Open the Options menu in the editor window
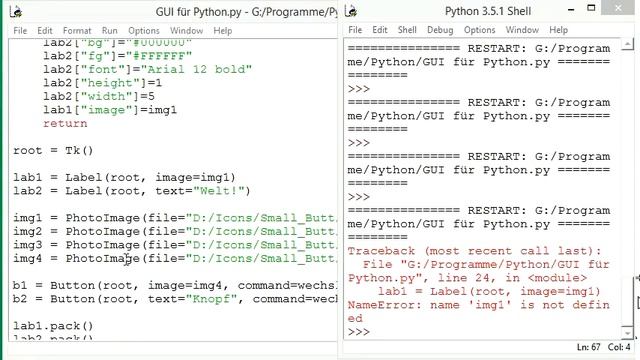The height and width of the screenshot is (360, 640). 144,31
